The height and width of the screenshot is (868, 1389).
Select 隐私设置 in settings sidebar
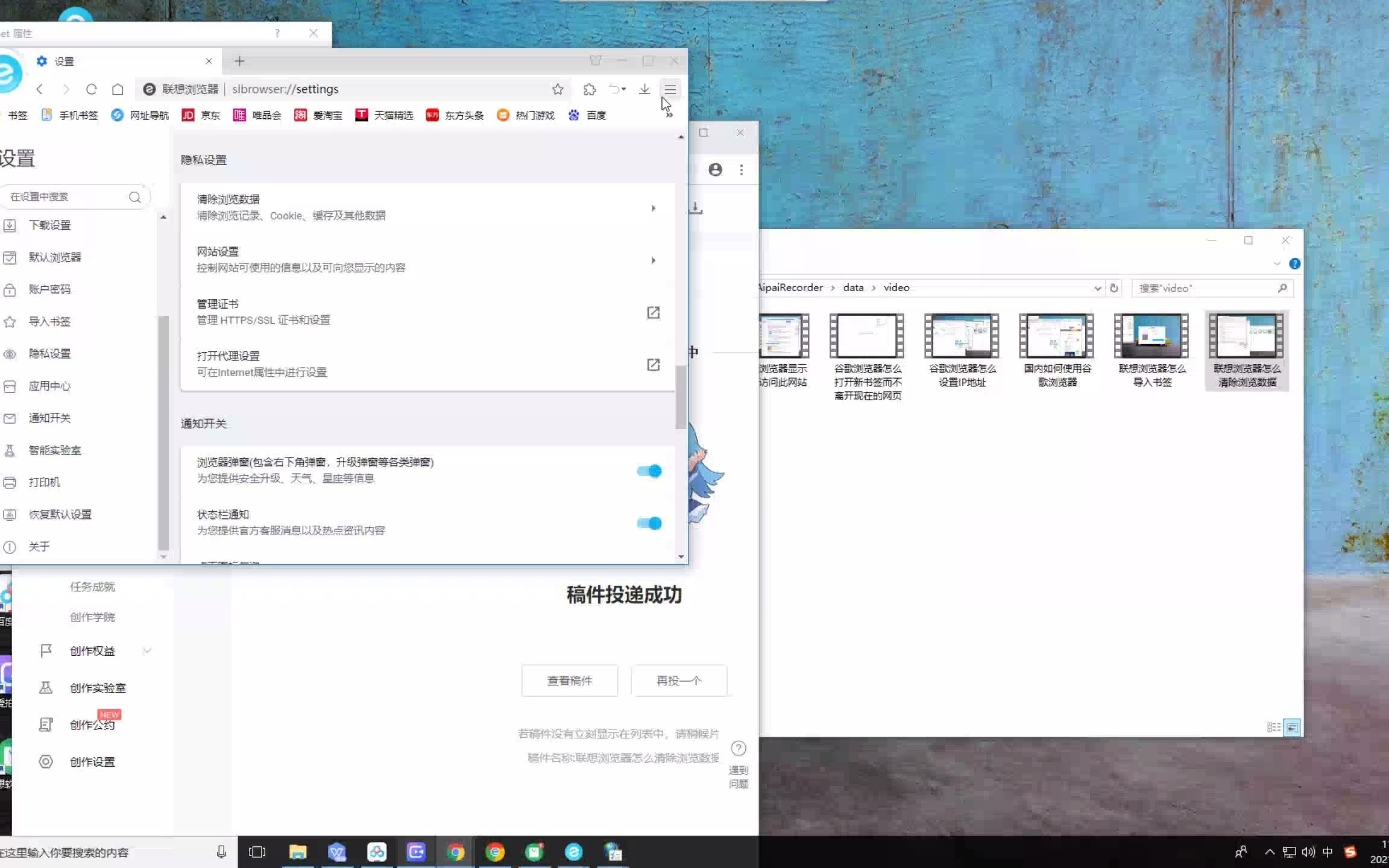click(x=49, y=354)
